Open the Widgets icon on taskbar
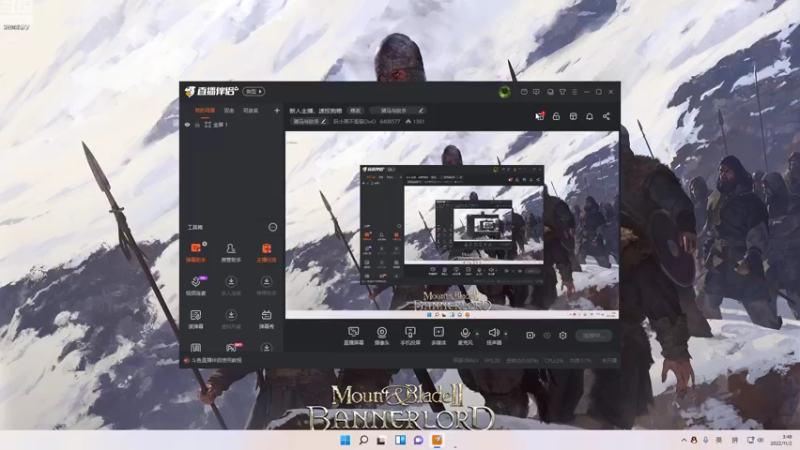This screenshot has width=800, height=450. (400, 440)
